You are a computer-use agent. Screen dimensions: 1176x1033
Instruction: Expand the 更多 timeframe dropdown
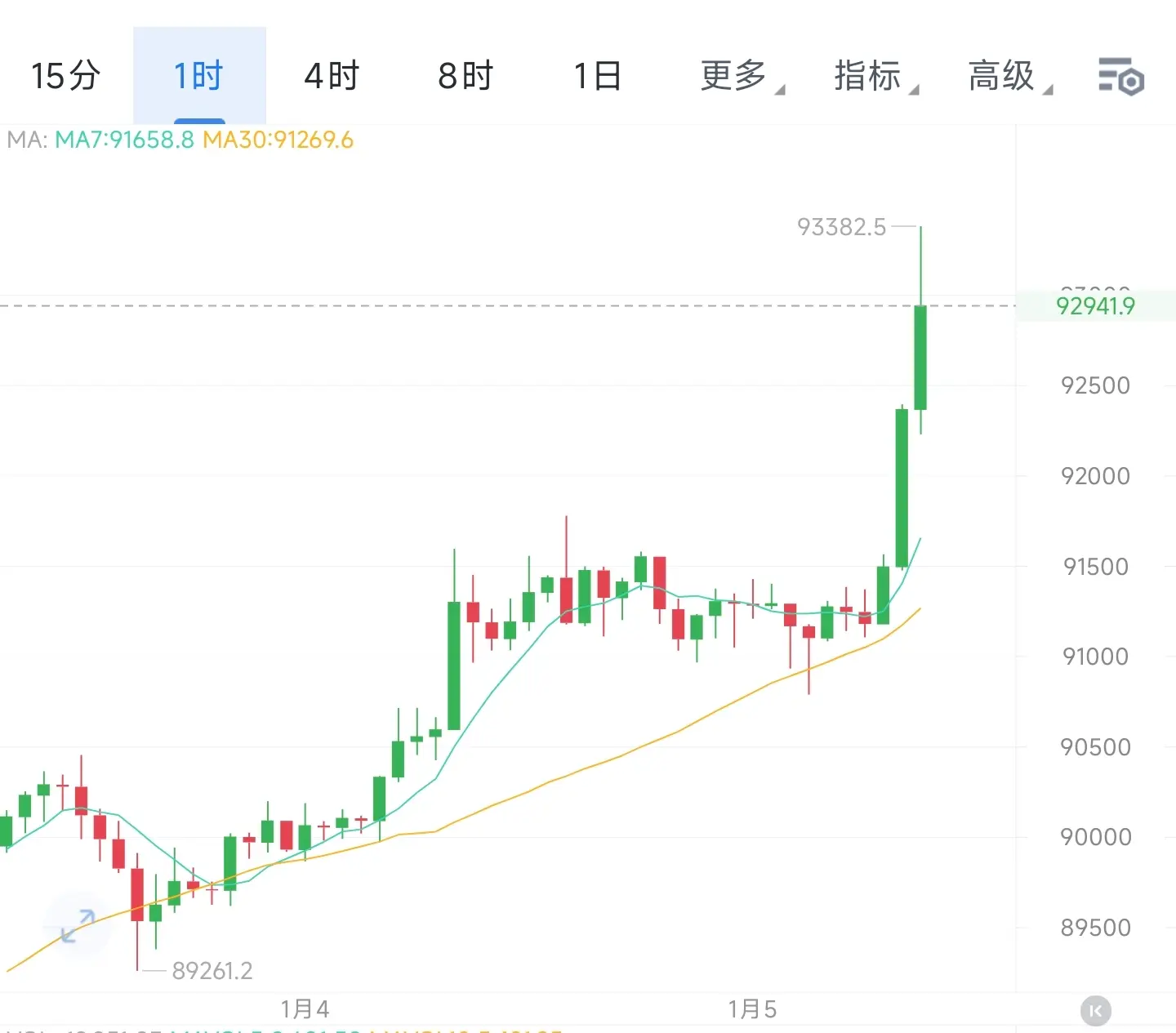pyautogui.click(x=742, y=76)
